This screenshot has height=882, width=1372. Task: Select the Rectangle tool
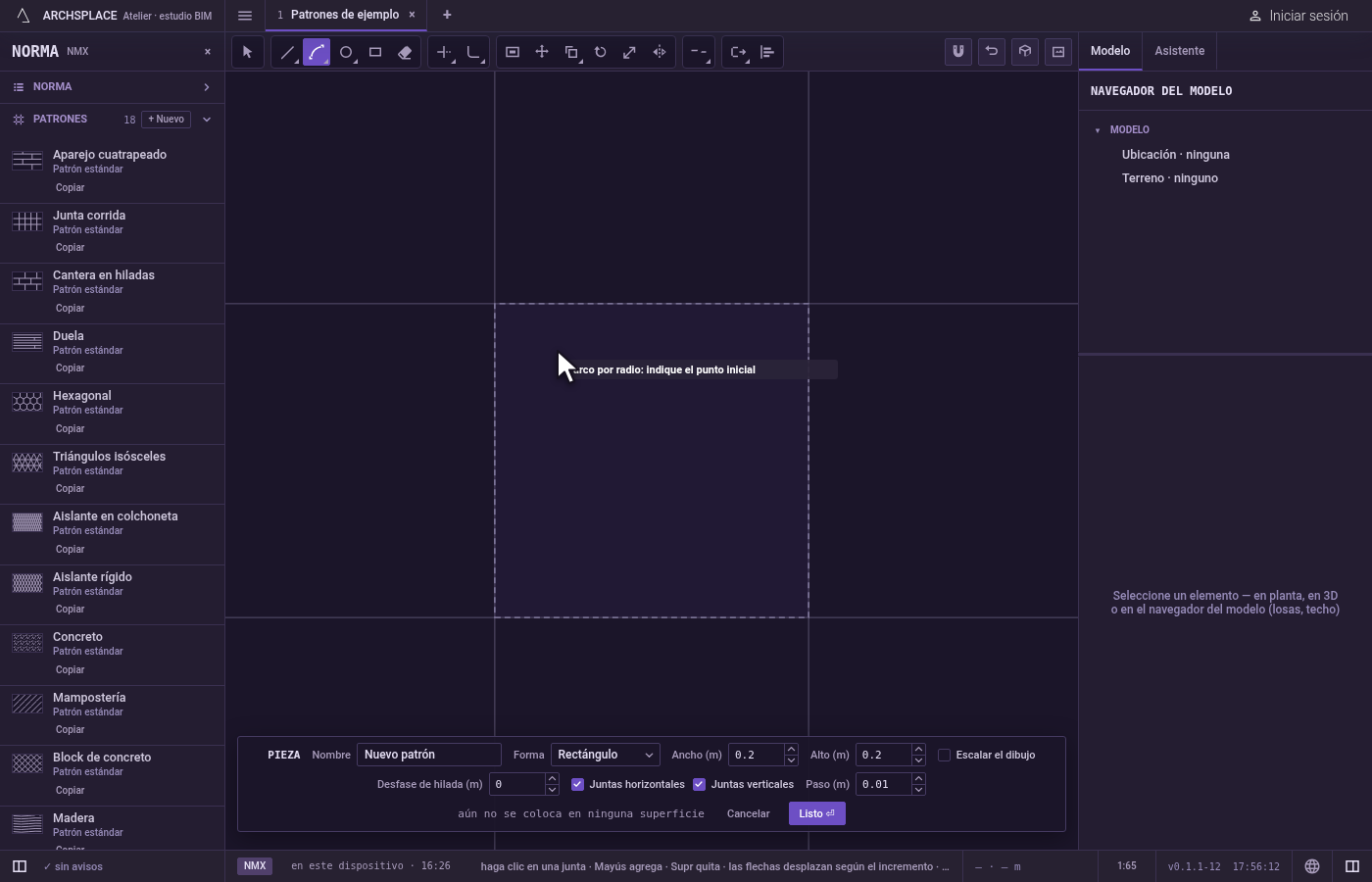pos(375,52)
